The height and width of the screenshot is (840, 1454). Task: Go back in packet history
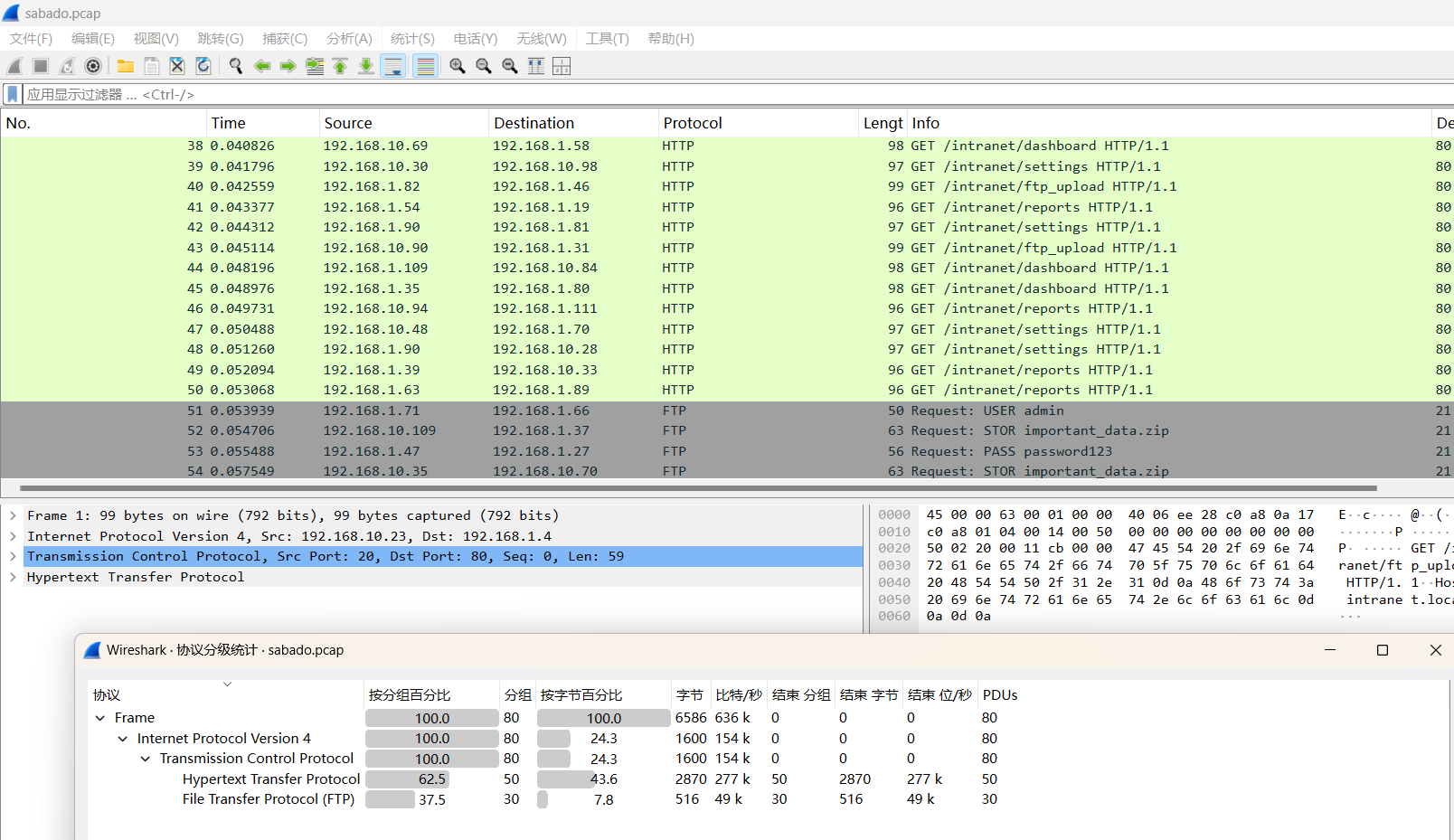262,66
